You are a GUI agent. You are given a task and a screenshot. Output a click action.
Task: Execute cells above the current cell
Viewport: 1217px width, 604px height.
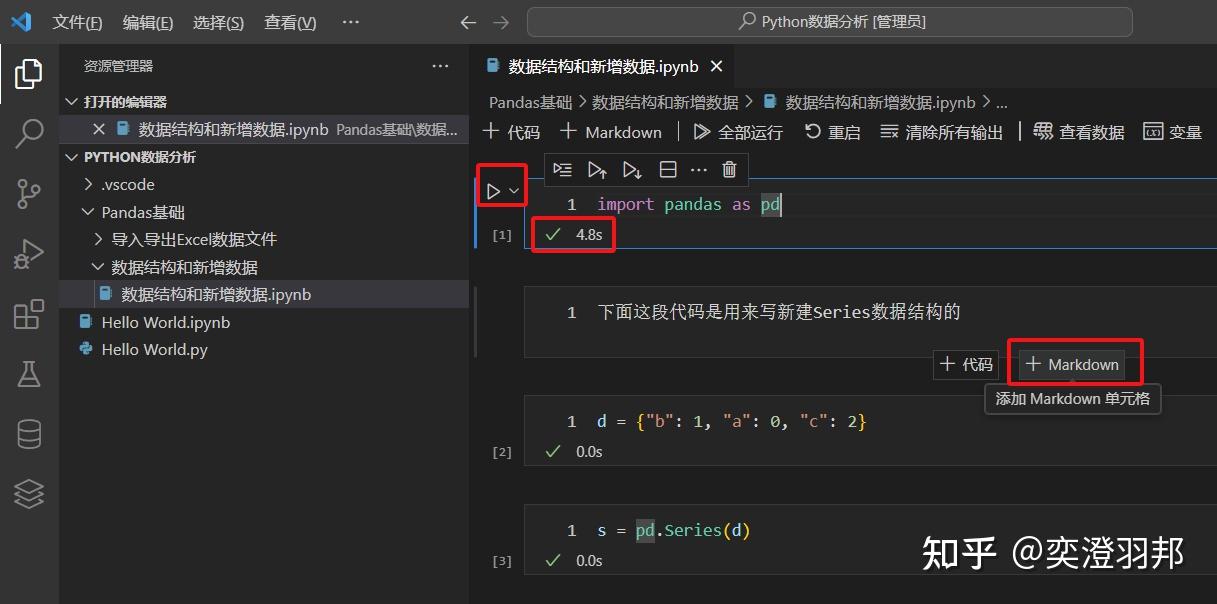click(597, 169)
